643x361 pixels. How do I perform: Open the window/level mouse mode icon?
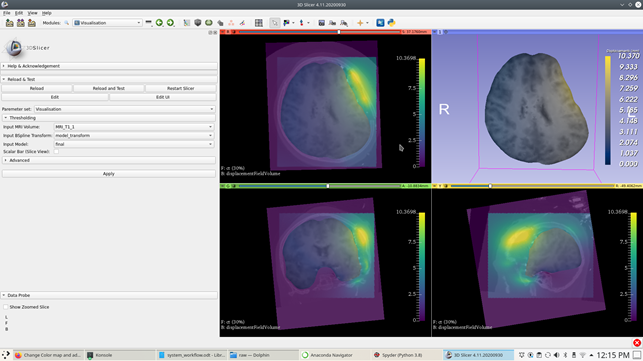(286, 23)
